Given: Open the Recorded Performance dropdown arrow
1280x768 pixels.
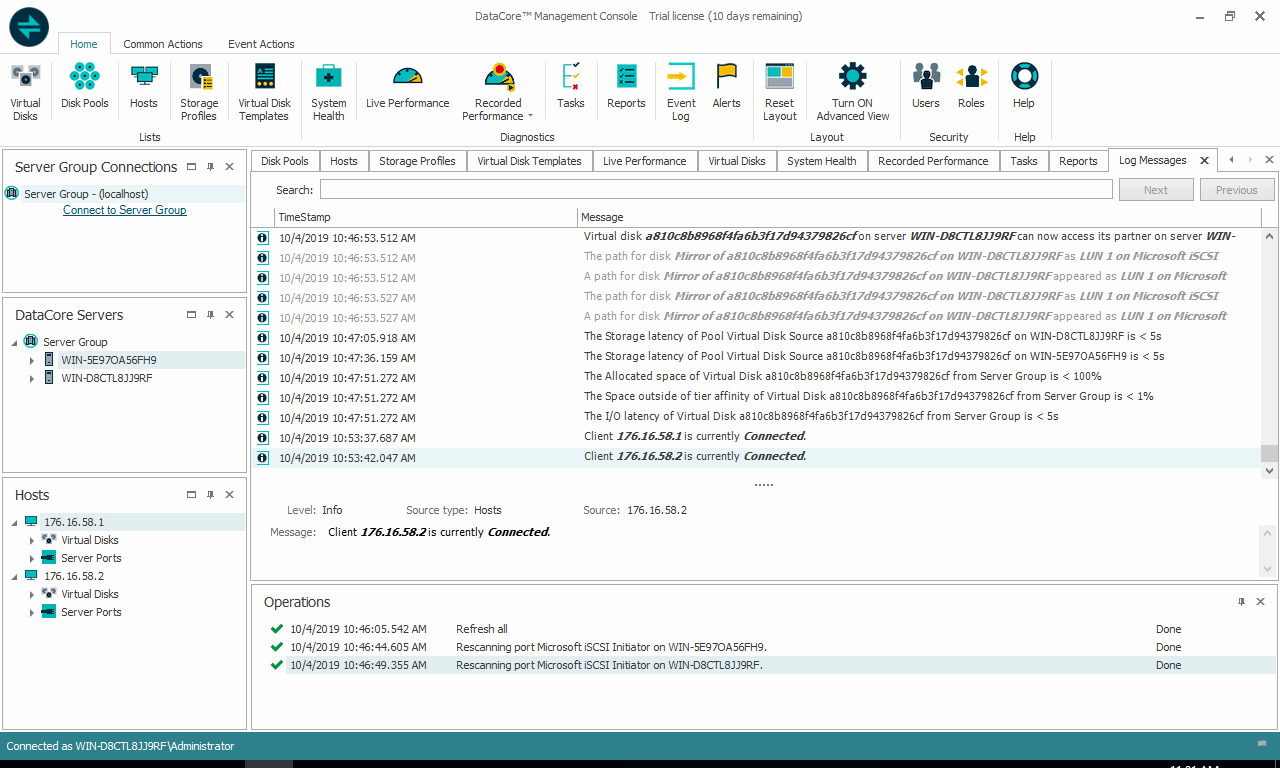Looking at the screenshot, I should 530,117.
